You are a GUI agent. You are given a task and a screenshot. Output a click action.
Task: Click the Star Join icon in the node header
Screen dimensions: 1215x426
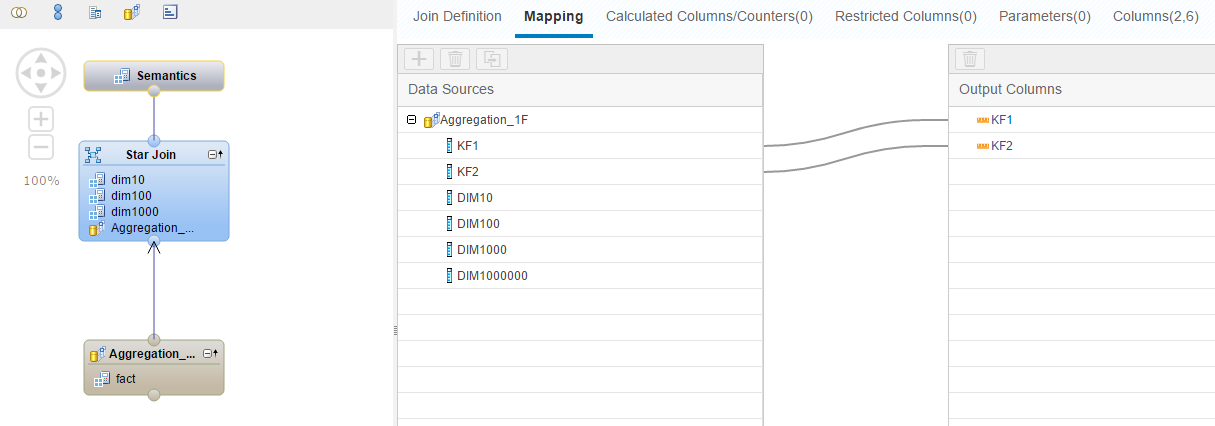(94, 154)
